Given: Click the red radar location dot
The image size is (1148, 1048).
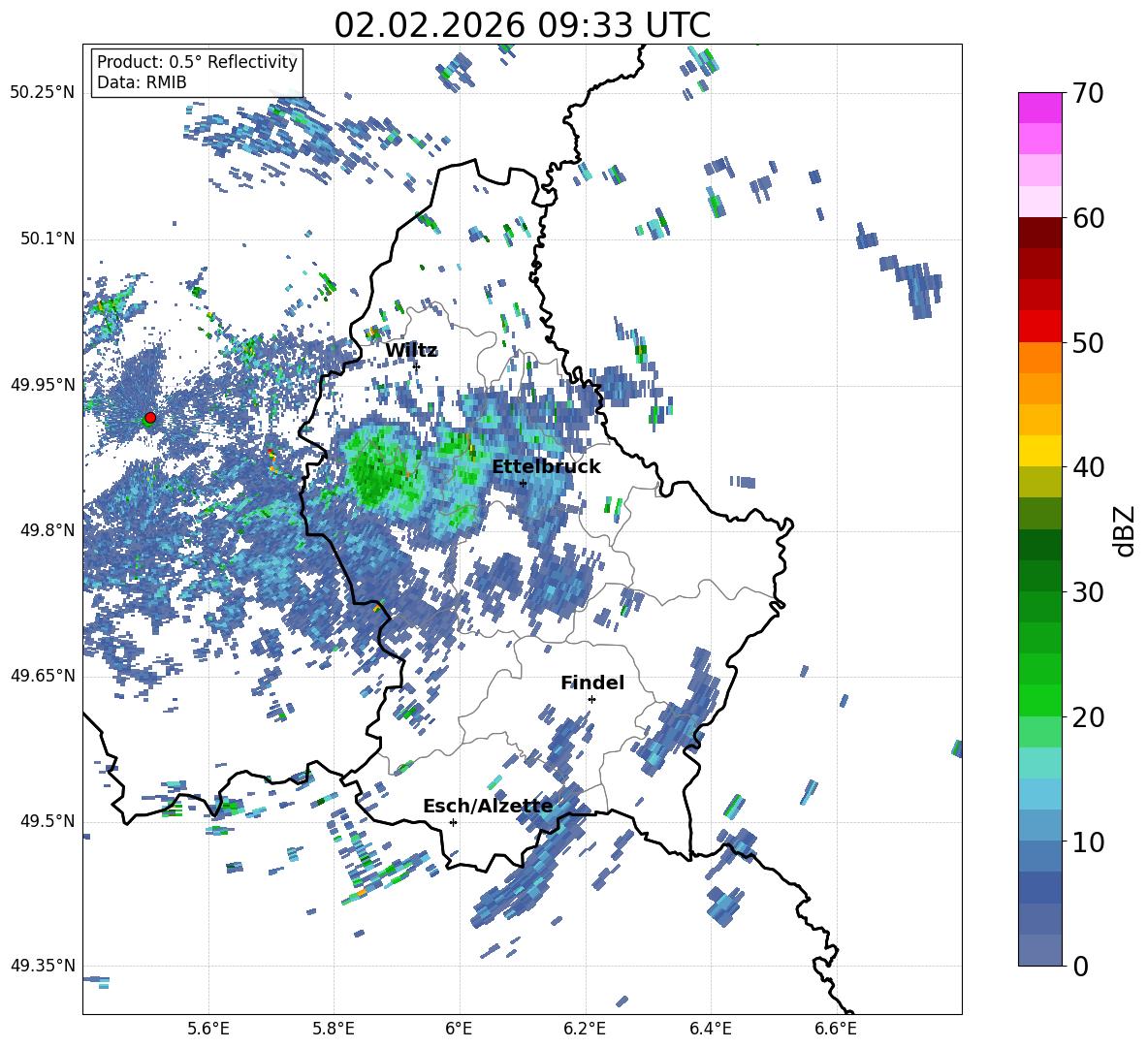Looking at the screenshot, I should [x=150, y=417].
